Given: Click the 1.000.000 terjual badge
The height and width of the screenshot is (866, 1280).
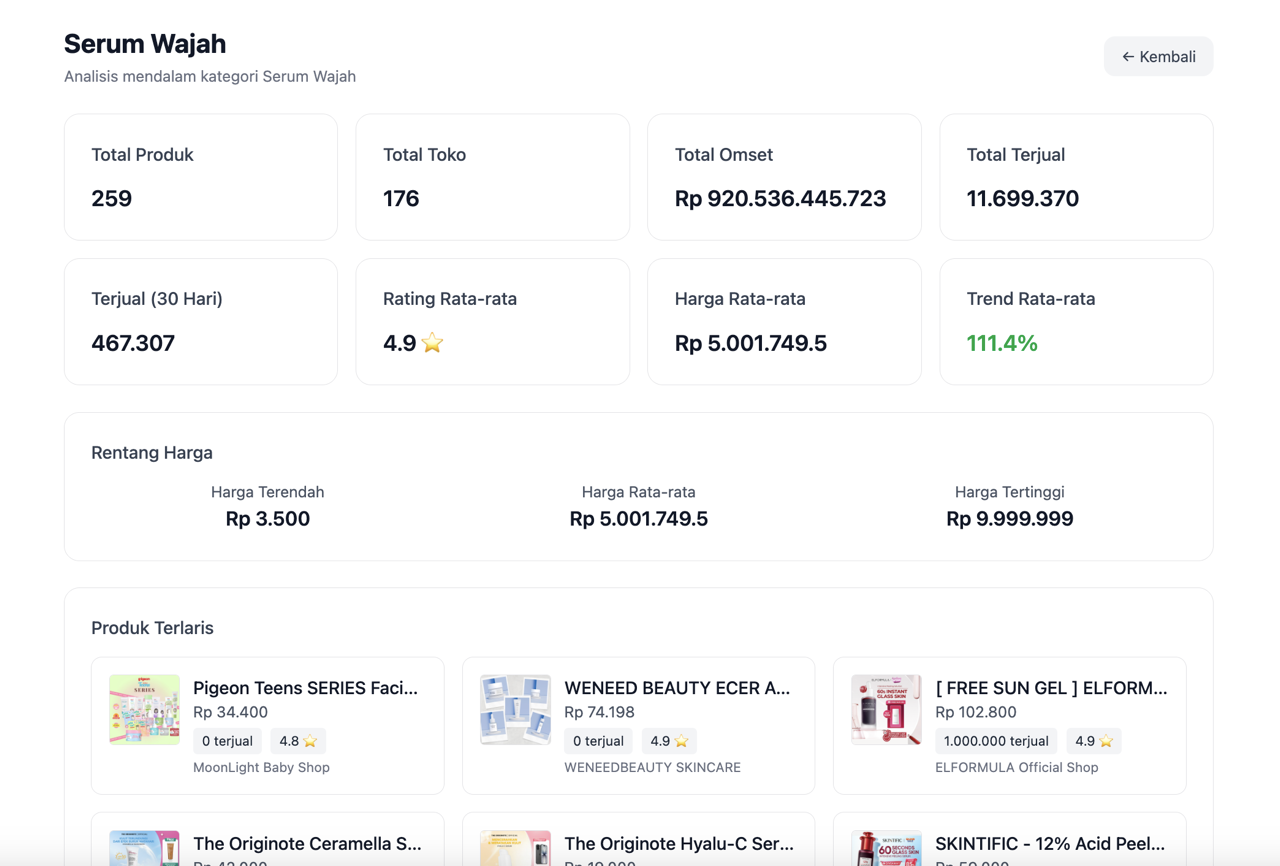Looking at the screenshot, I should pos(996,741).
